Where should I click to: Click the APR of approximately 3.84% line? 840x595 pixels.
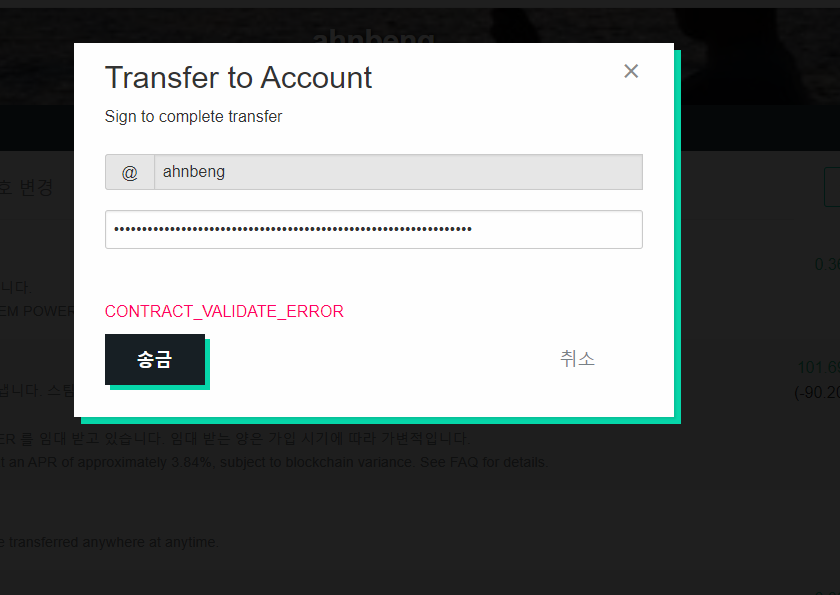274,462
